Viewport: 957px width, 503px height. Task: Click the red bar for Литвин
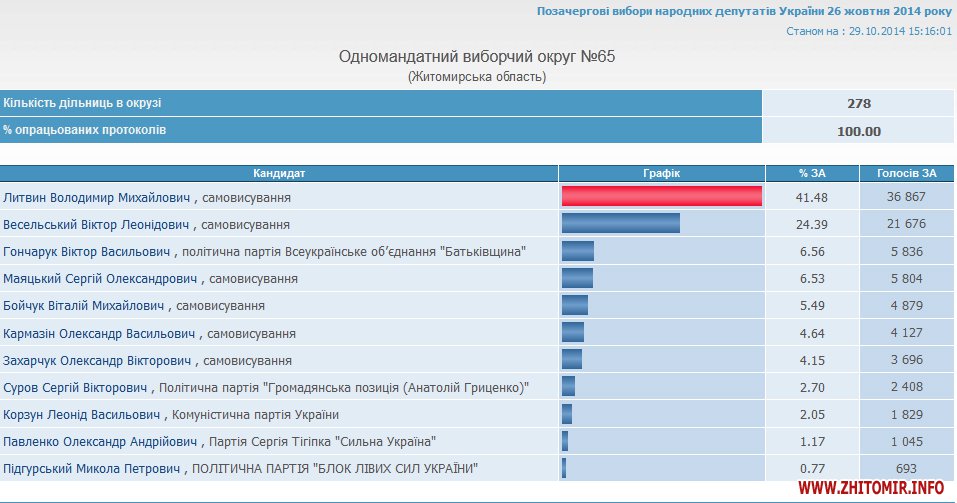(662, 197)
